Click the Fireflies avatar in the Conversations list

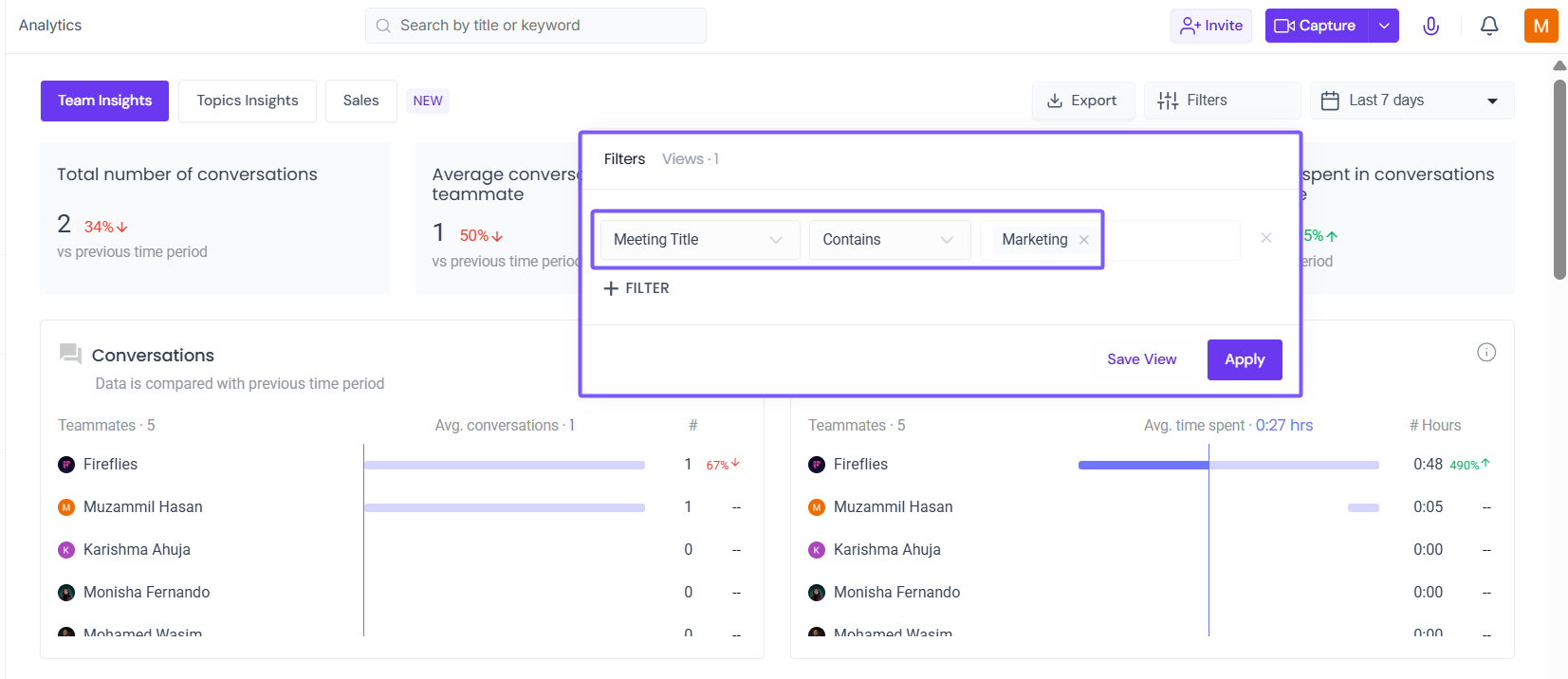coord(66,465)
